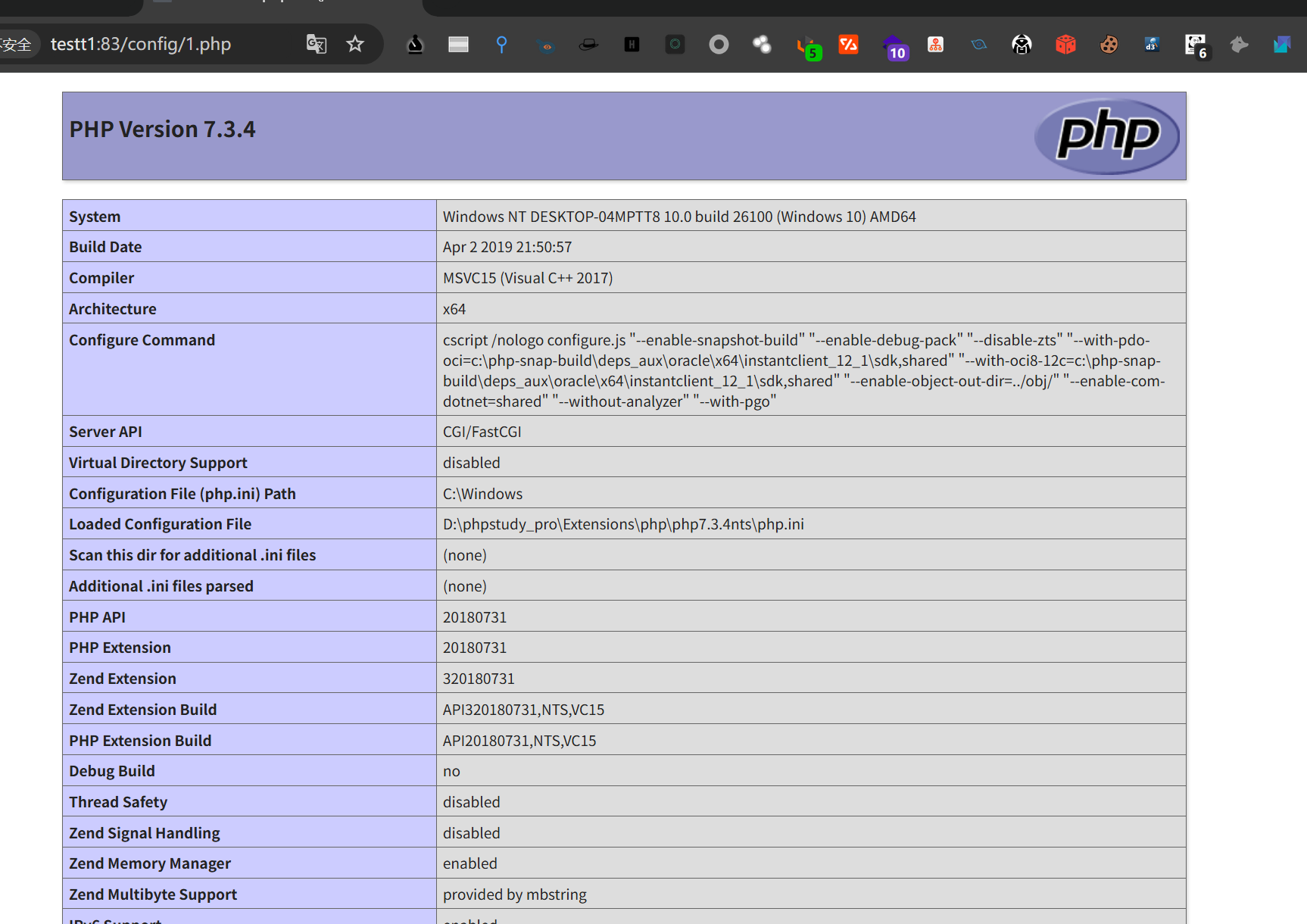1307x924 pixels.
Task: Click the orange percent-slash extension icon
Action: coord(848,45)
